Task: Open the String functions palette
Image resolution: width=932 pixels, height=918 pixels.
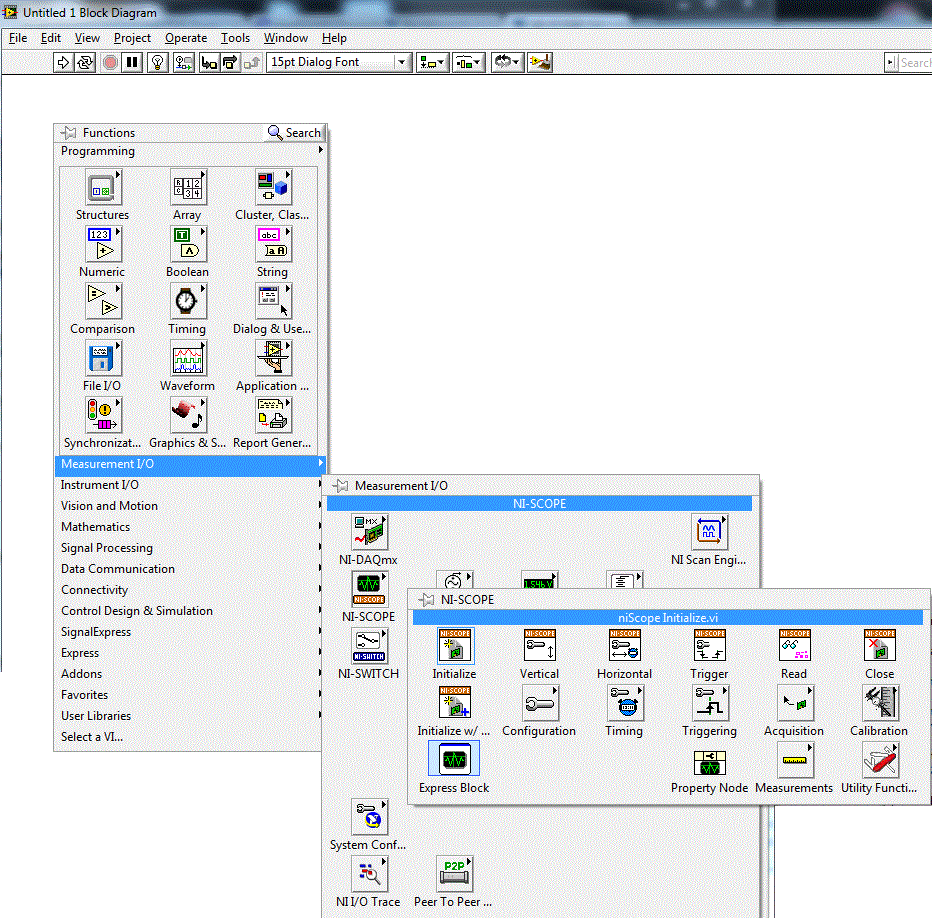Action: click(273, 244)
